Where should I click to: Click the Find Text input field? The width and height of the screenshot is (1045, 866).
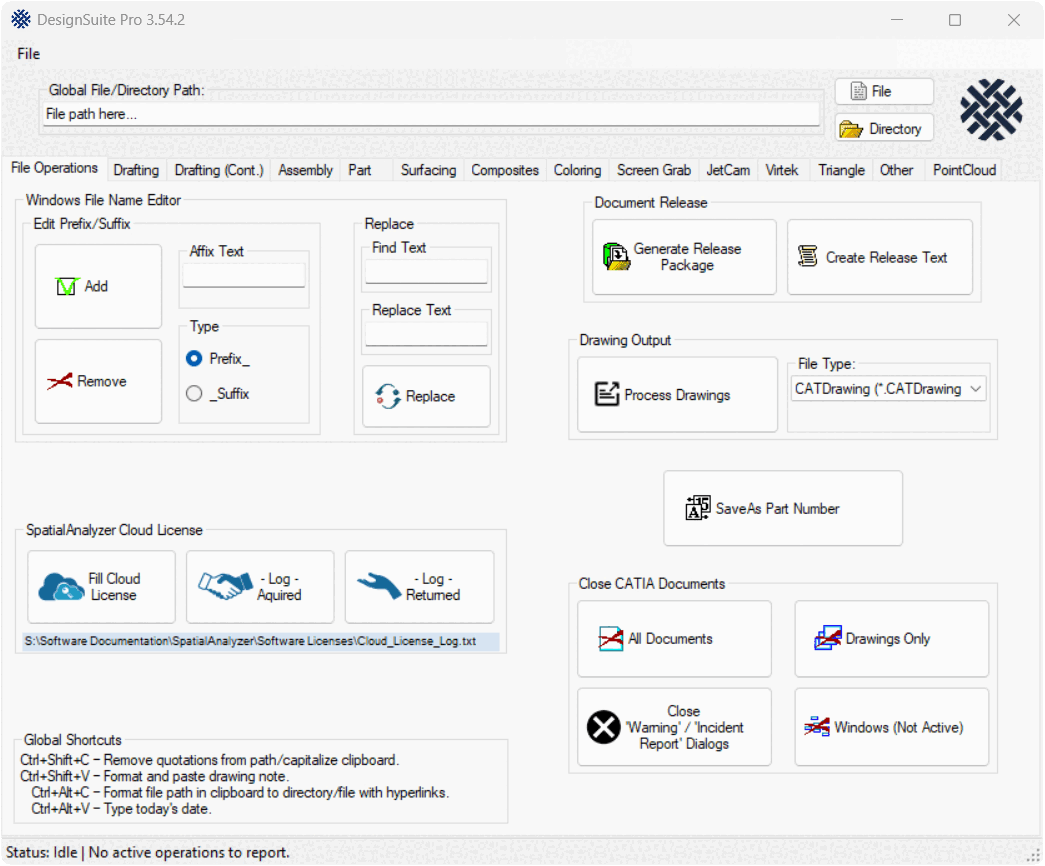[426, 271]
